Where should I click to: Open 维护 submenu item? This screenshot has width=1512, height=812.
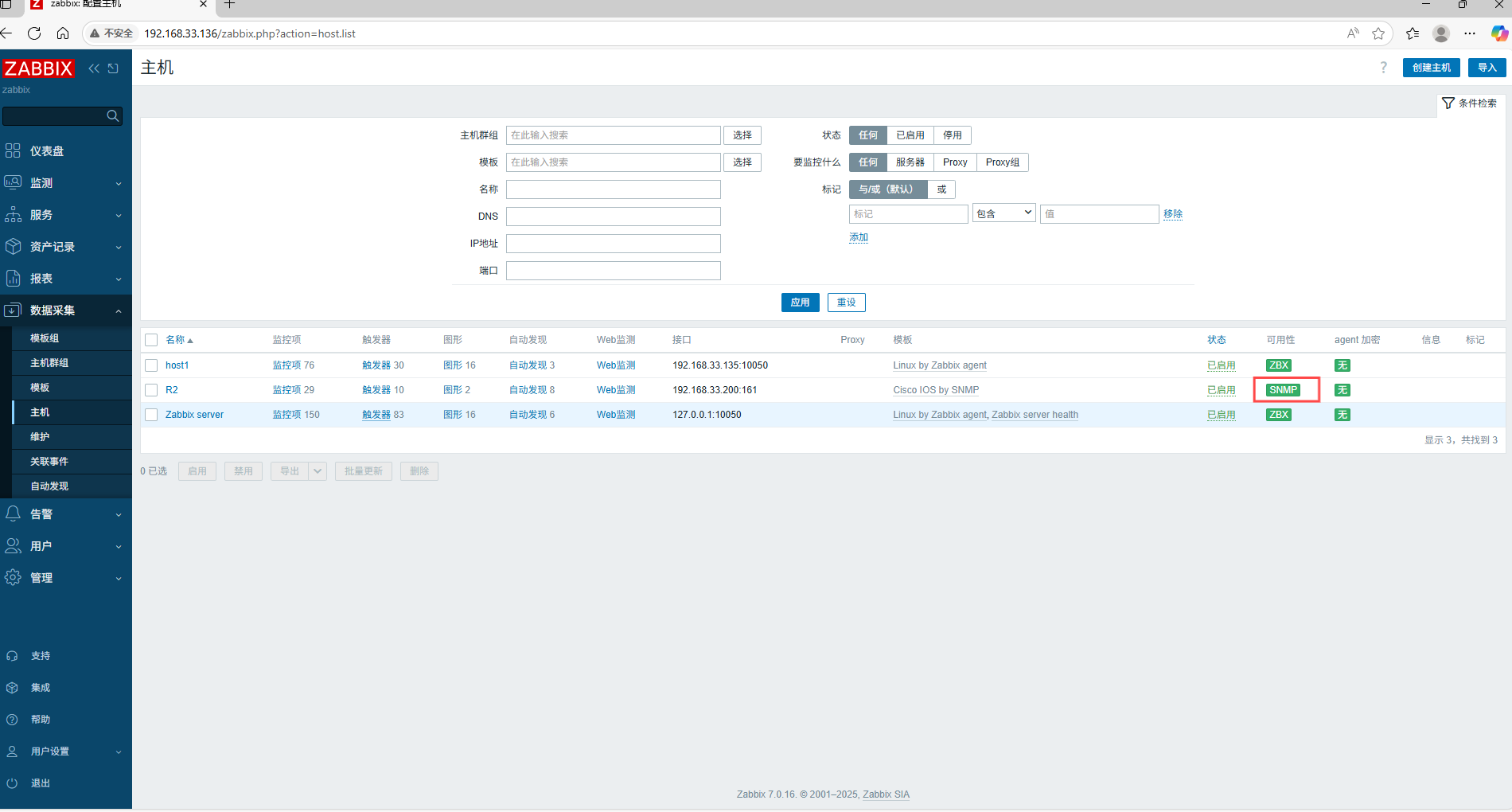[x=40, y=437]
